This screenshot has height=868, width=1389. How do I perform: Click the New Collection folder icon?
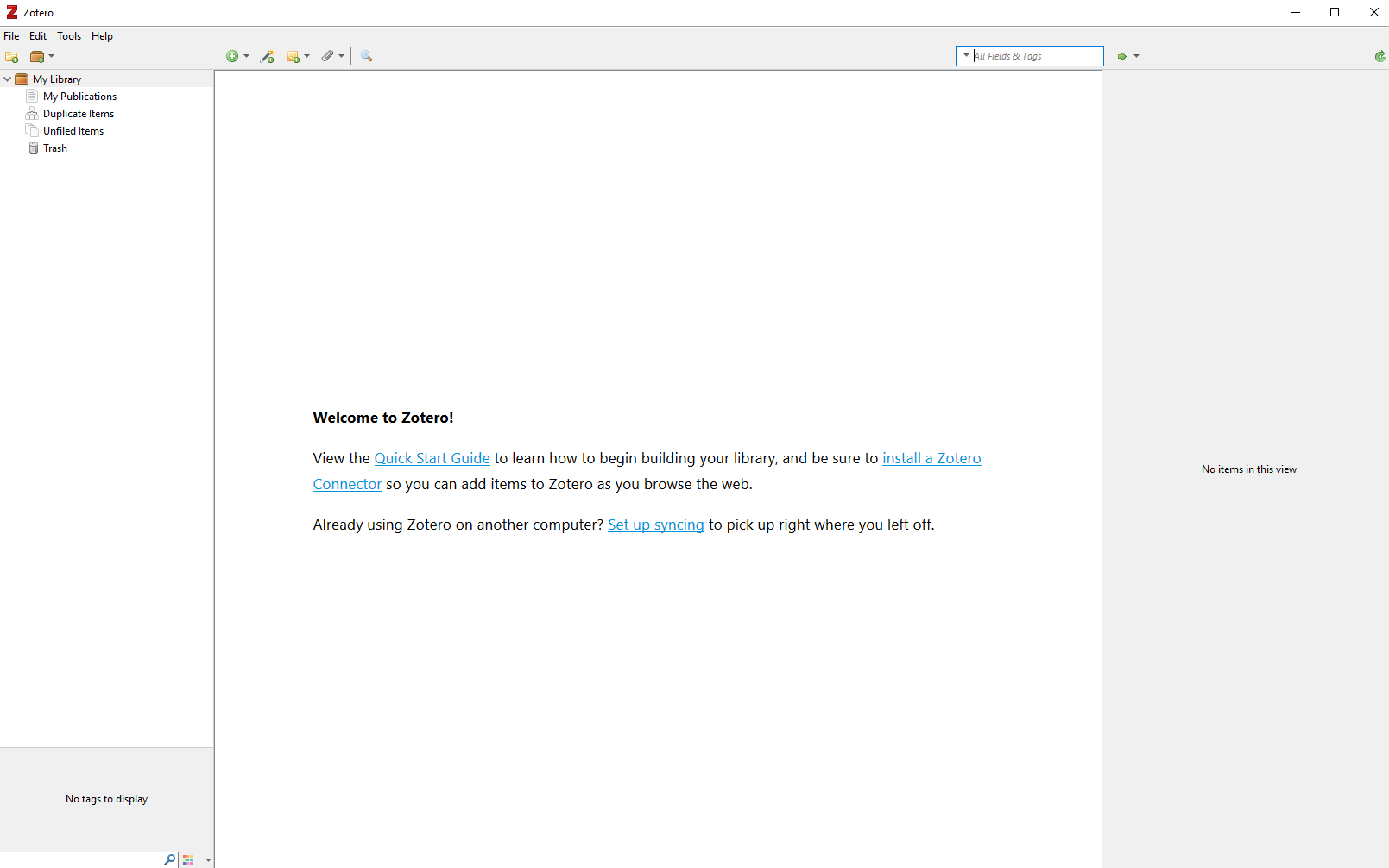coord(12,57)
